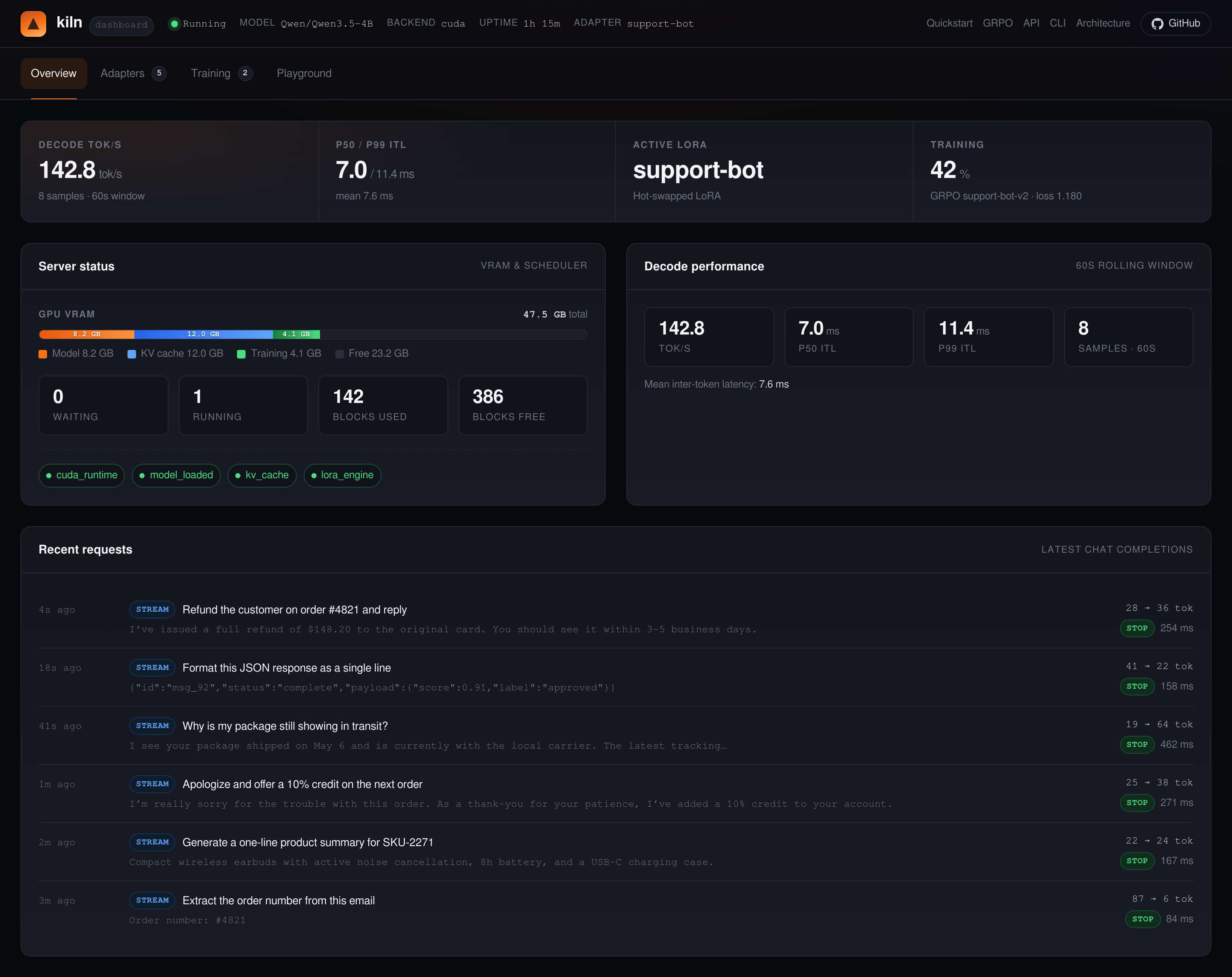Open the Architecture link
Image resolution: width=1232 pixels, height=977 pixels.
click(1103, 24)
